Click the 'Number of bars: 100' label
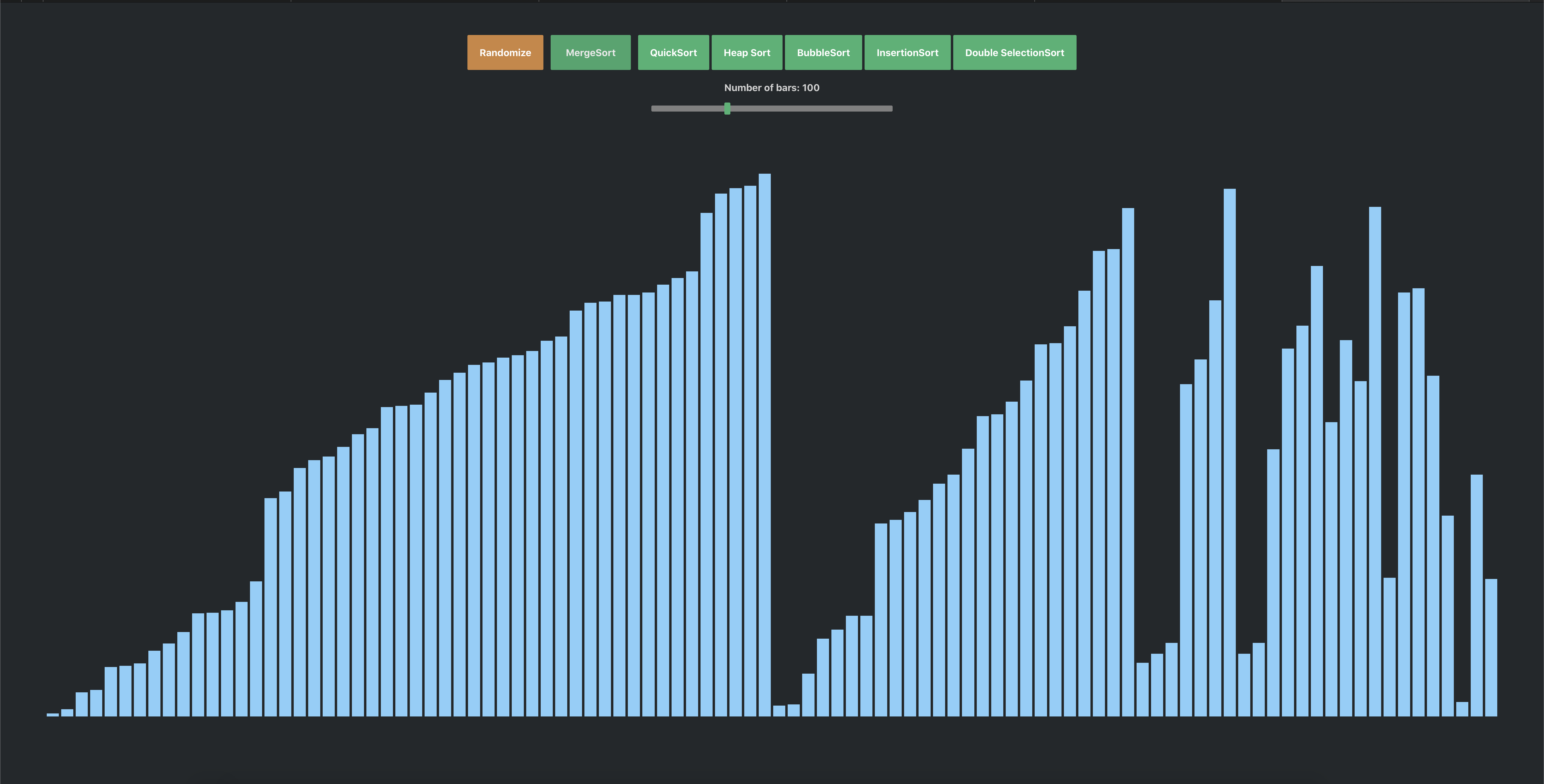Viewport: 1544px width, 784px height. click(x=771, y=87)
